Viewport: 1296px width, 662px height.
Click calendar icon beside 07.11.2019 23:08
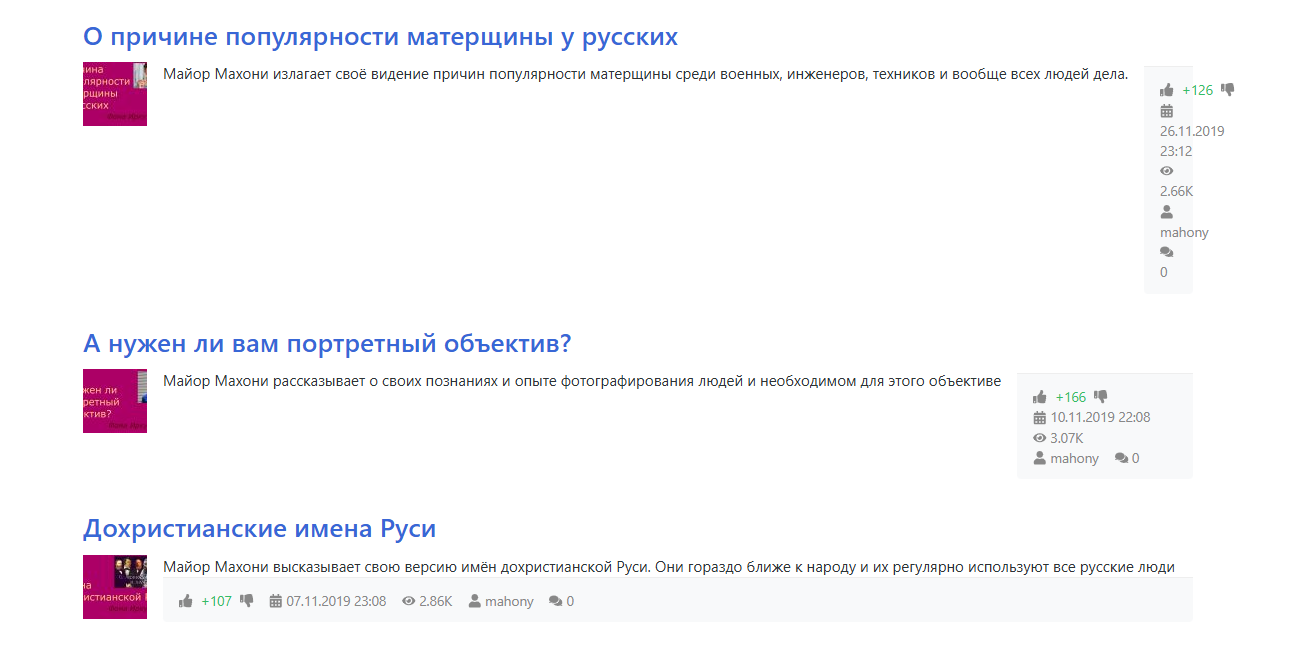[276, 601]
